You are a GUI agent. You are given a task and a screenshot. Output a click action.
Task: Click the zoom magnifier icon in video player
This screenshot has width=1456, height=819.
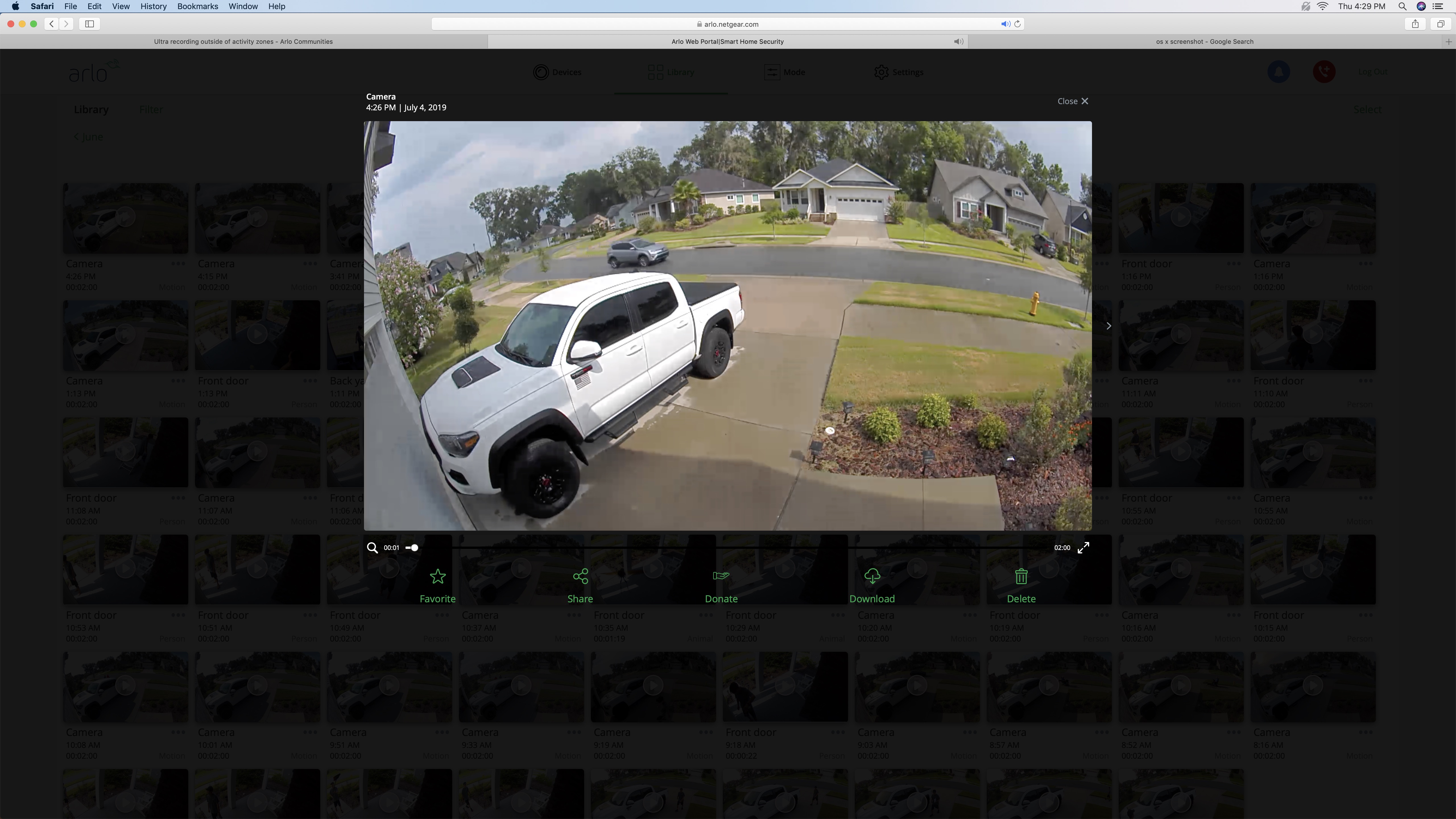click(372, 547)
